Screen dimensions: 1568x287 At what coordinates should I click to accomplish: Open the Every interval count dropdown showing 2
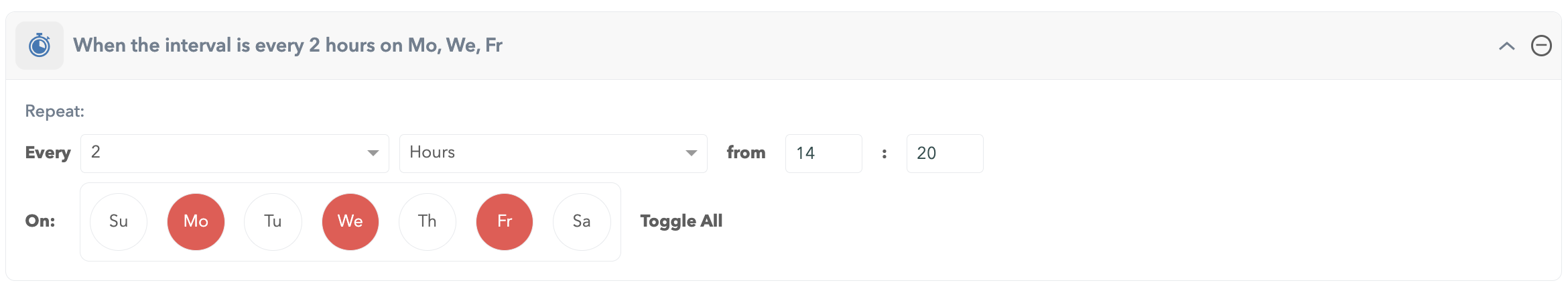click(235, 154)
